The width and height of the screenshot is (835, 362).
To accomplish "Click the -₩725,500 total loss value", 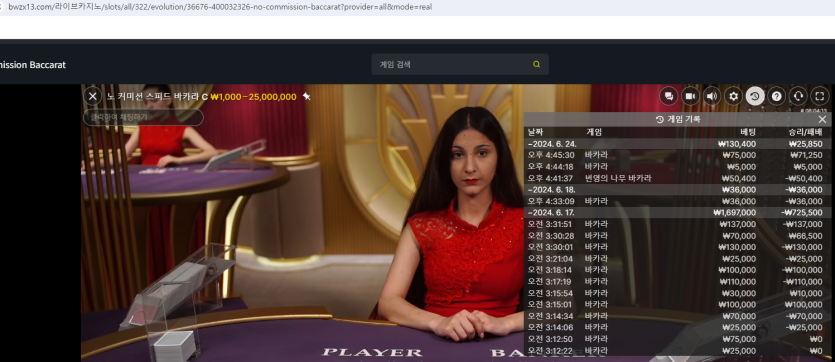I will 801,212.
